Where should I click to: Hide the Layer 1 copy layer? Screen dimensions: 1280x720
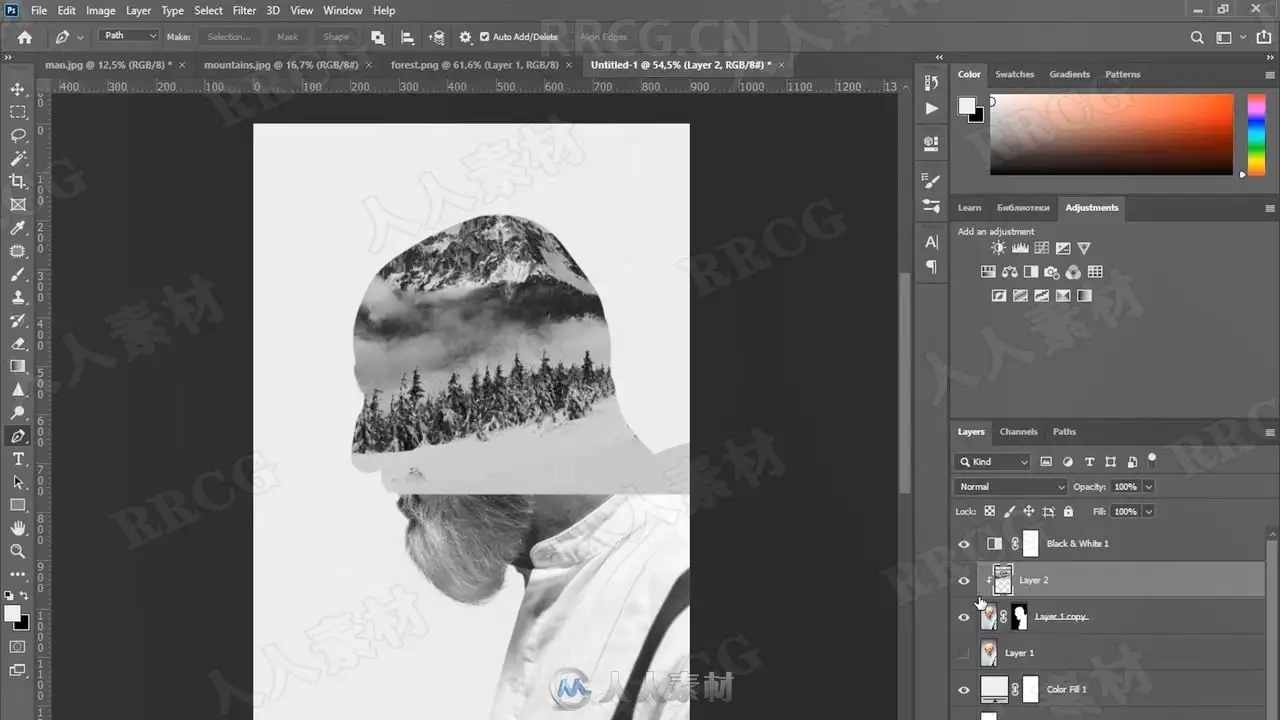(964, 617)
